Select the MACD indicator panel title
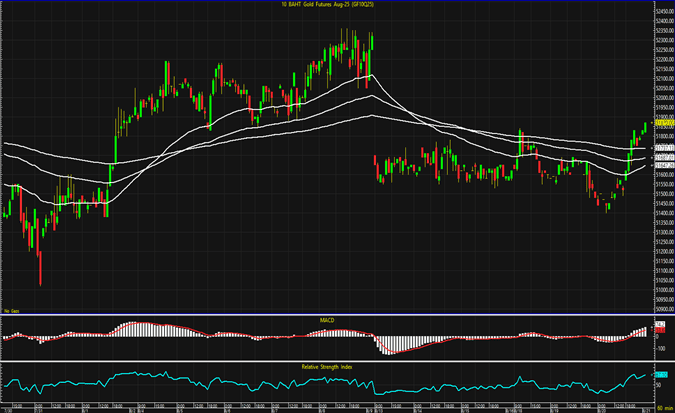The width and height of the screenshot is (675, 413). tap(329, 318)
